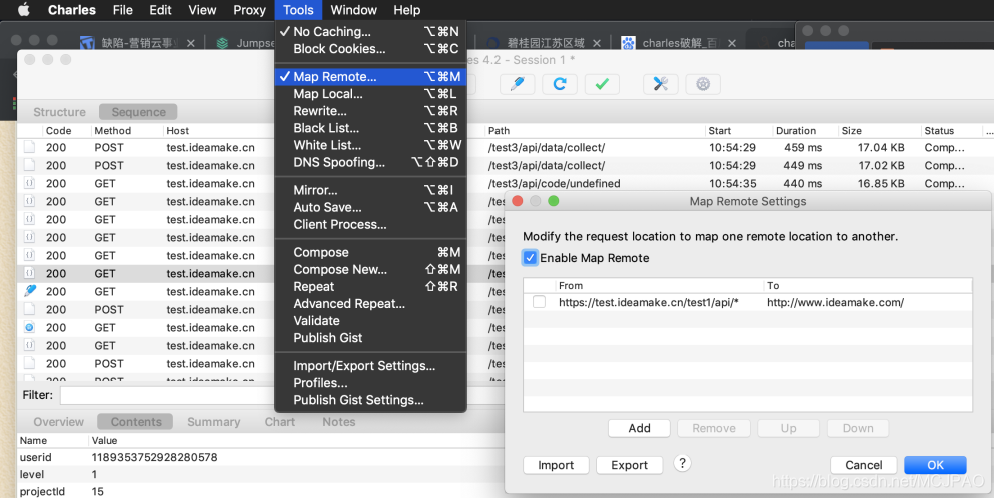This screenshot has width=994, height=500.
Task: Choose Advanced Repeat menu entry
Action: [370, 303]
